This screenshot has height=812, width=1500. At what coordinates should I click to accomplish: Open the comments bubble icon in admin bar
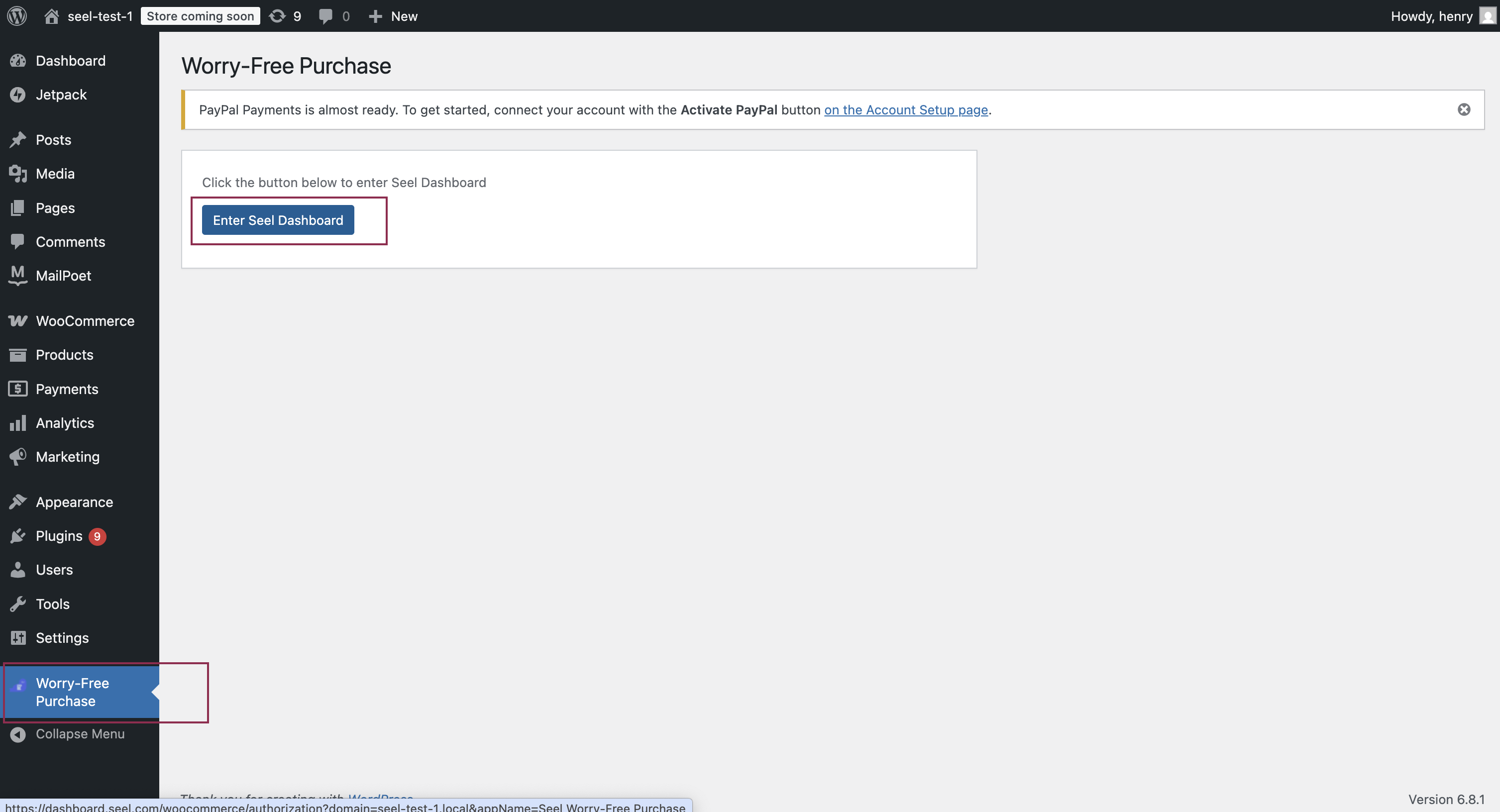point(325,16)
